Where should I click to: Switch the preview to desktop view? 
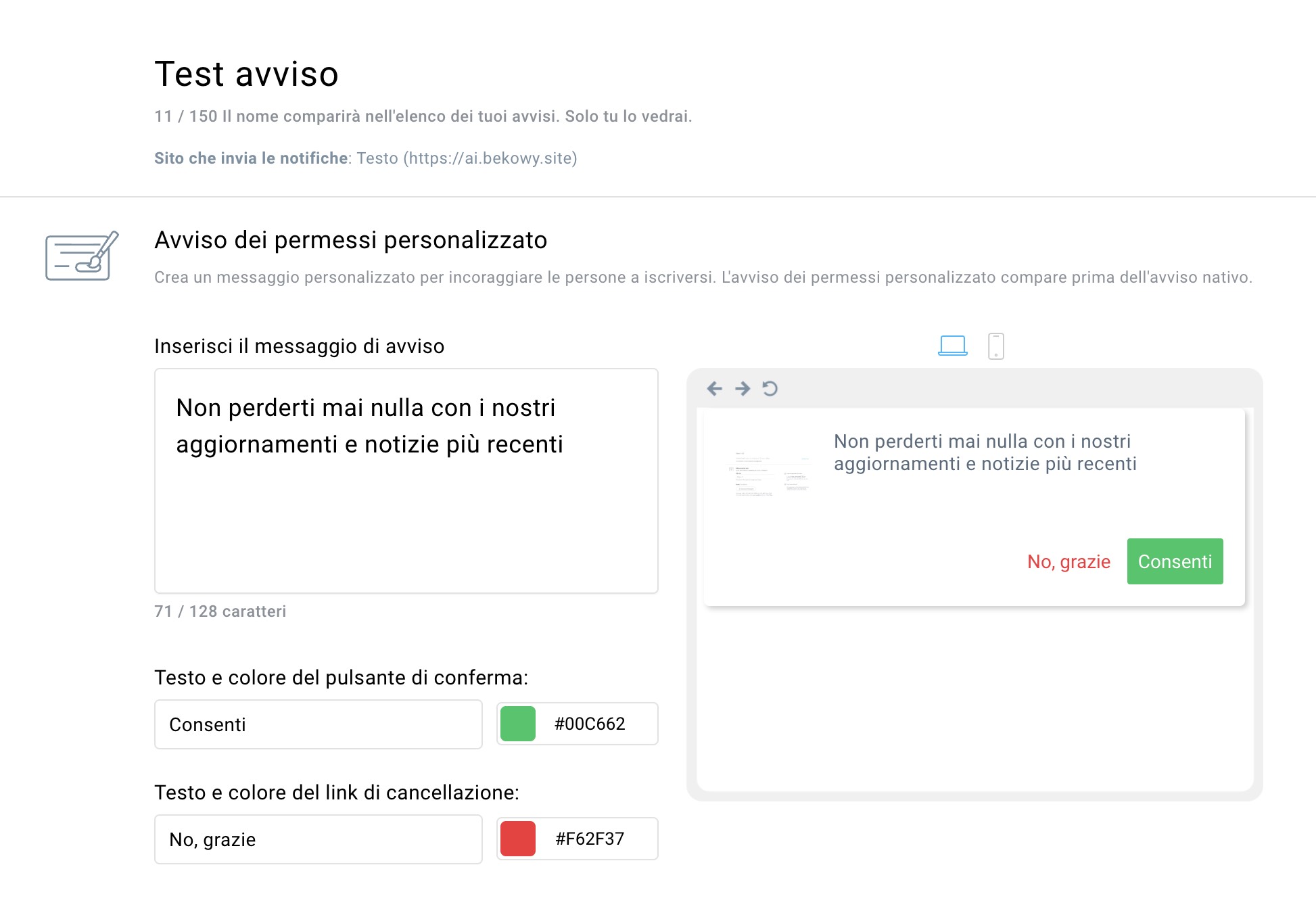(953, 345)
